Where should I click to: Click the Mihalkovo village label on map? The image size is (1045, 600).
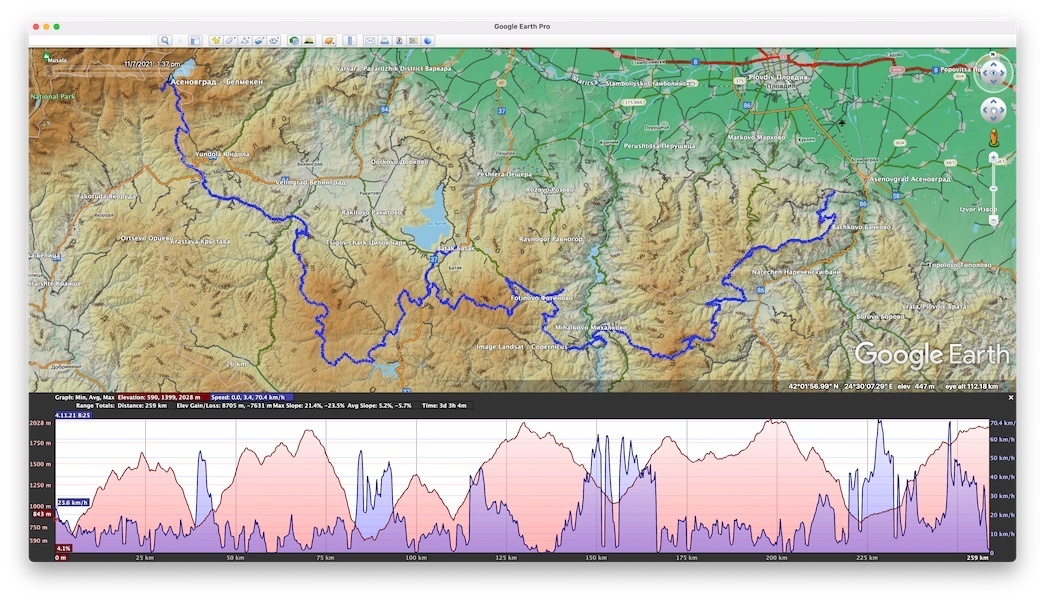(590, 327)
